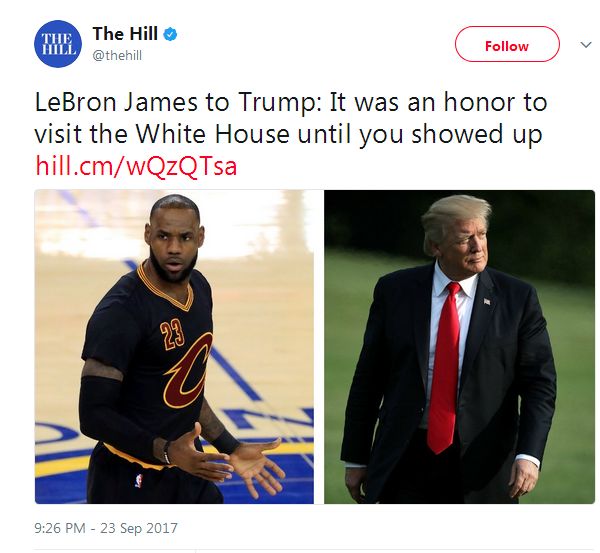The height and width of the screenshot is (553, 600).
Task: View the basketball player photo on left
Action: (174, 346)
